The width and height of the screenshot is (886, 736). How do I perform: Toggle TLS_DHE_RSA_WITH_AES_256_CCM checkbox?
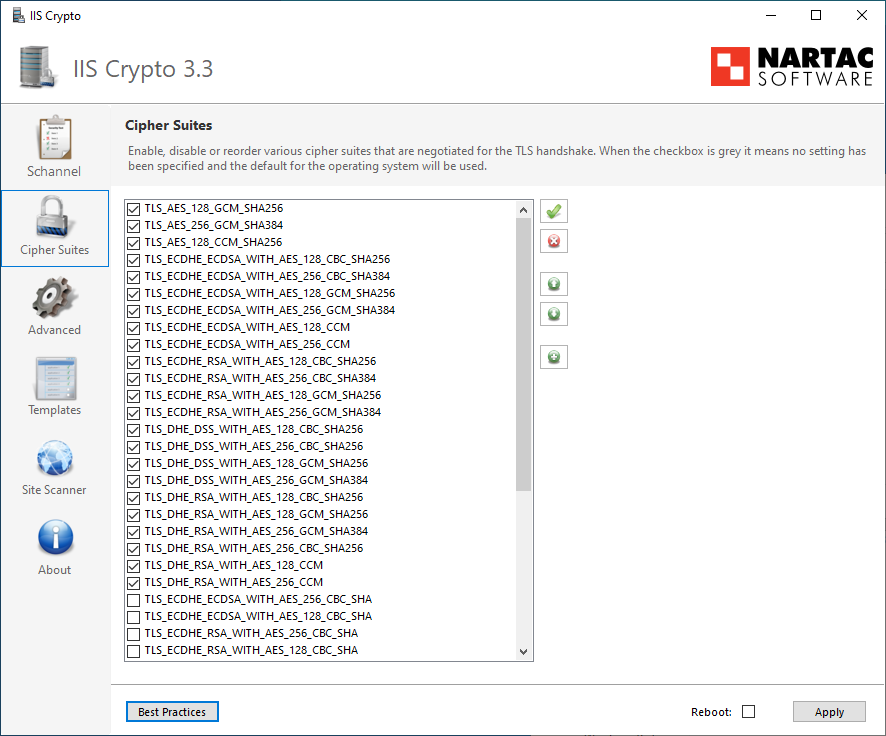point(133,583)
